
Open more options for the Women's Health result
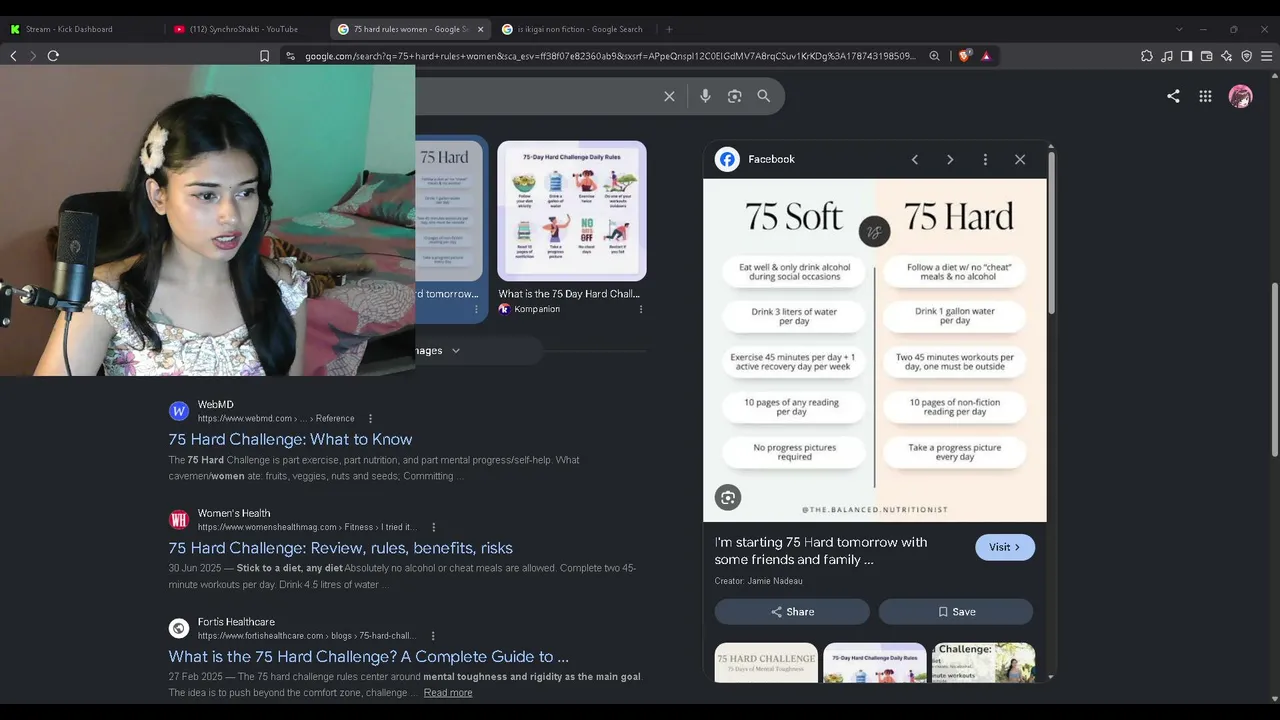pos(433,527)
